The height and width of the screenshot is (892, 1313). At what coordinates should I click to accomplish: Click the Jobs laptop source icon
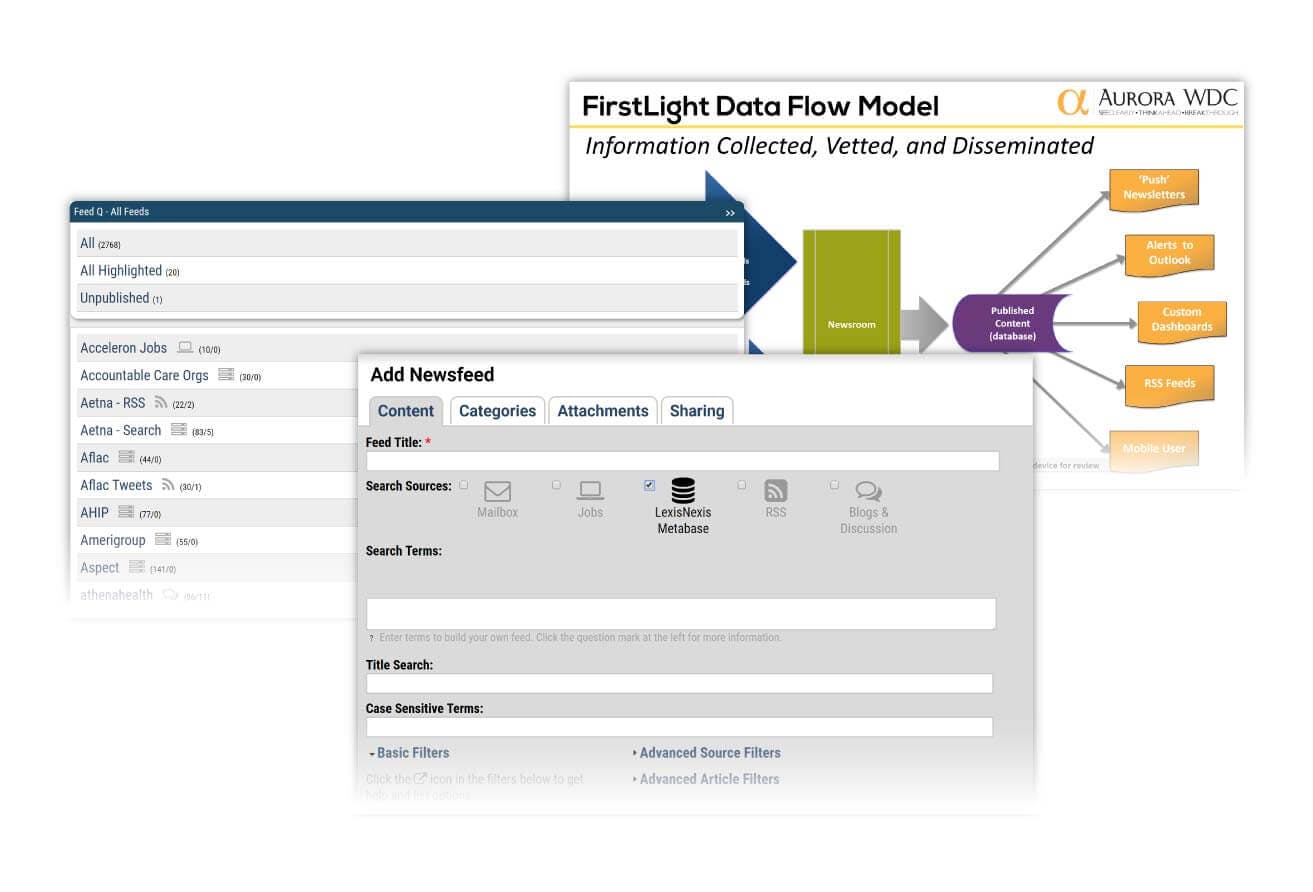590,492
